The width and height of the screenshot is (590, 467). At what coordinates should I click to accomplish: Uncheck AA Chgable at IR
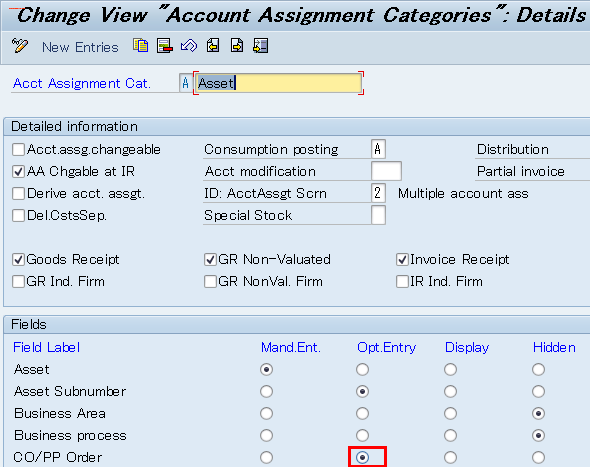pos(18,172)
